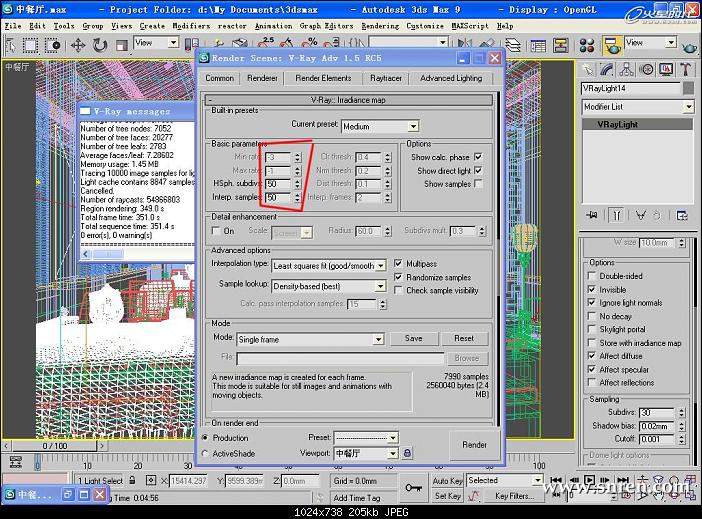
Task: Disable the Multipass checkbox
Action: coord(399,264)
